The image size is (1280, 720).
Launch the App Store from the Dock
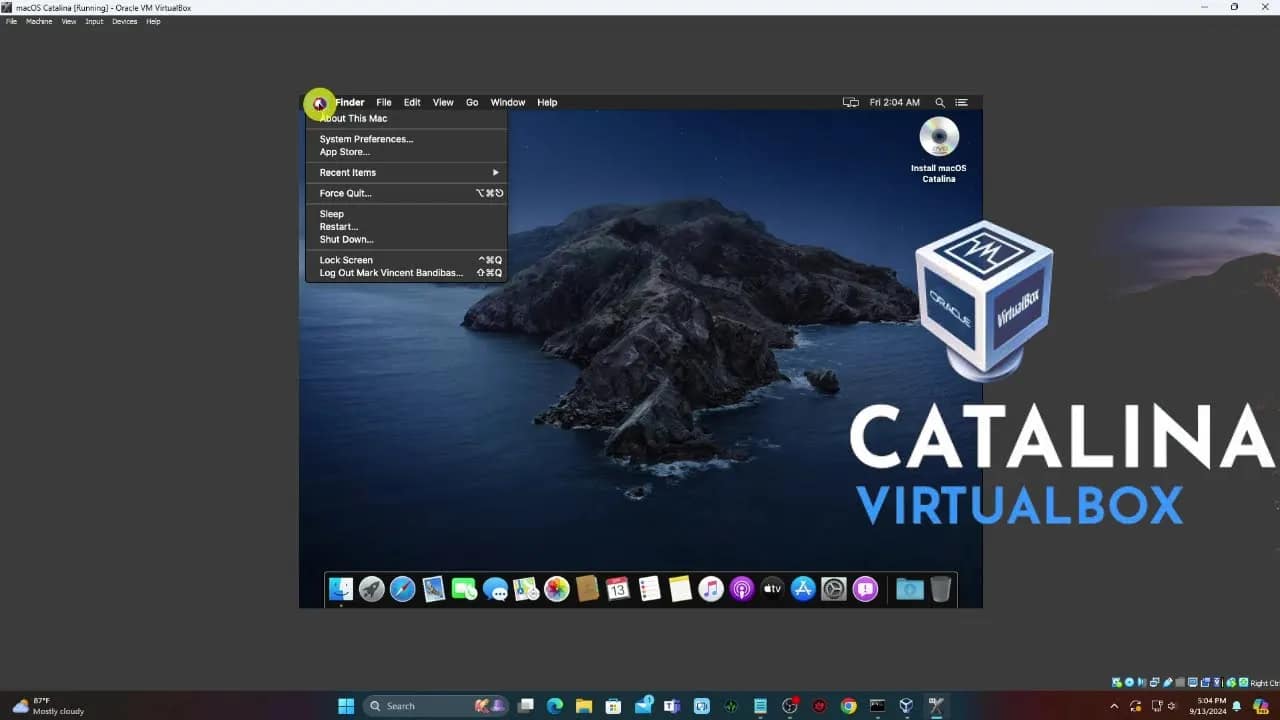pyautogui.click(x=803, y=589)
